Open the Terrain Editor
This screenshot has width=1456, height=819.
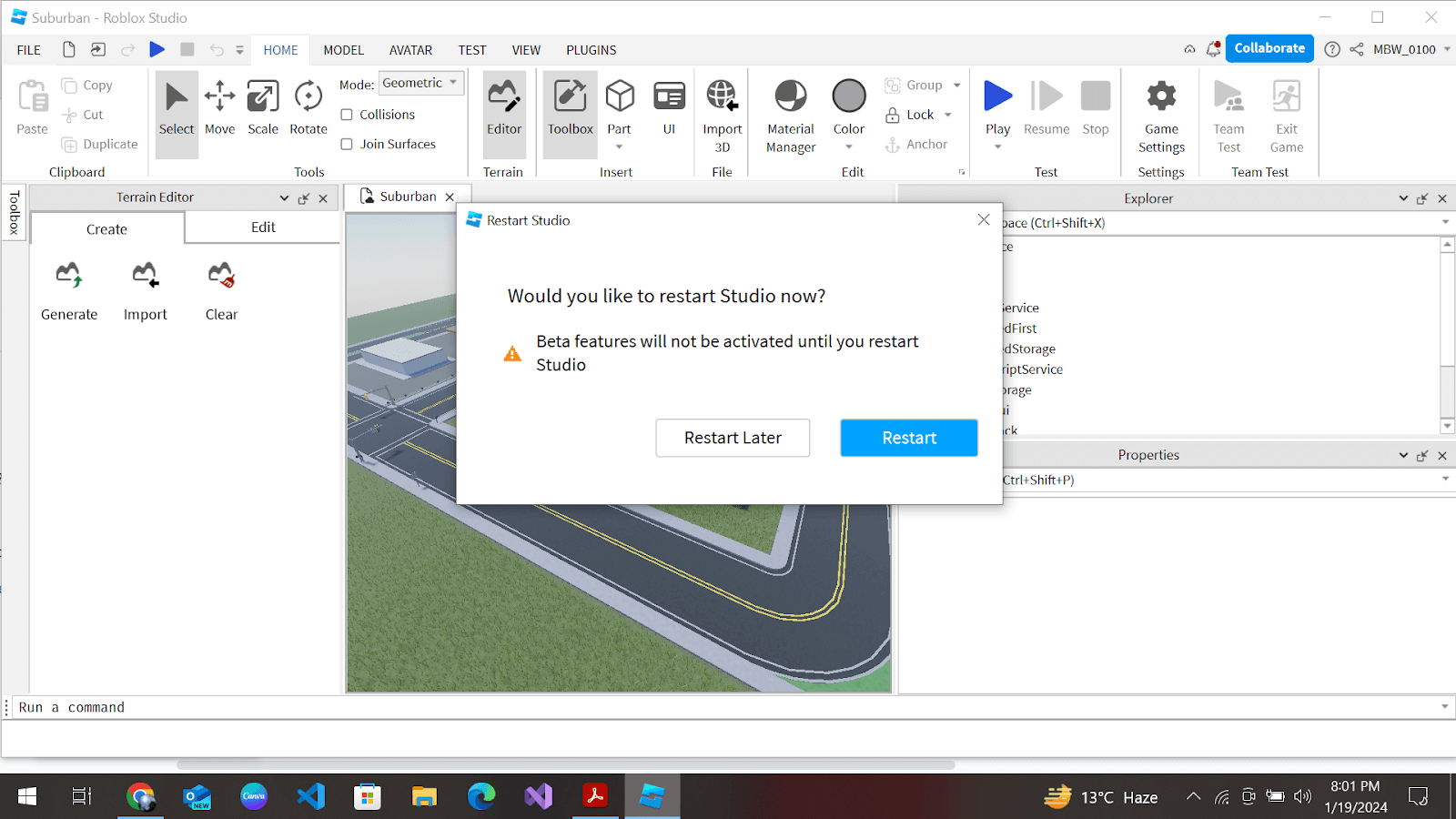503,109
